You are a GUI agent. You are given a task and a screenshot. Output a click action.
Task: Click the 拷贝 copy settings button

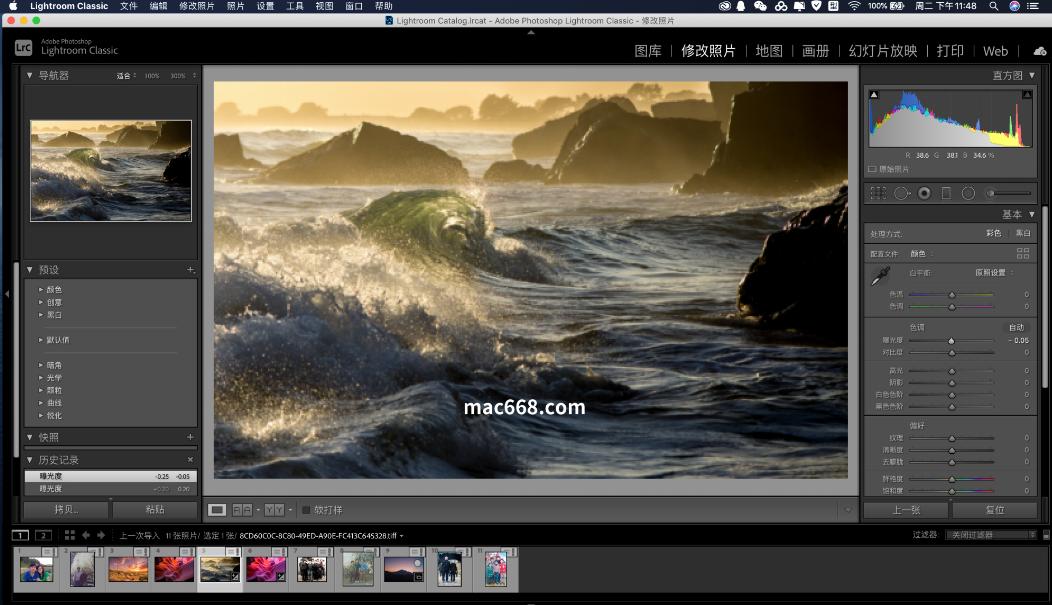[x=66, y=510]
